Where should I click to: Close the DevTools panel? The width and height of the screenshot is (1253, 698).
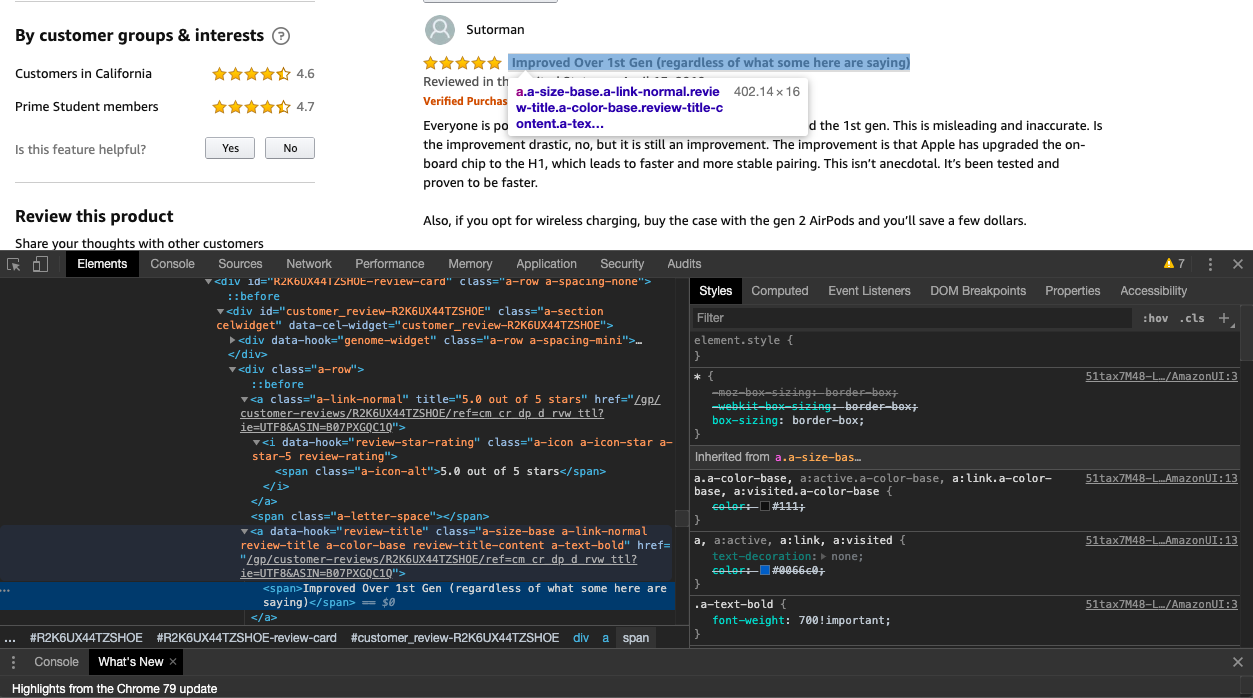1238,264
